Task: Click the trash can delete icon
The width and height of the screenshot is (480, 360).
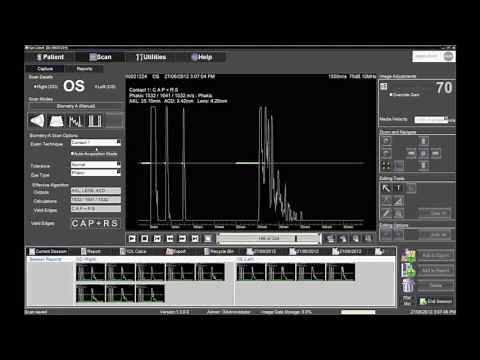Action: 409,286
